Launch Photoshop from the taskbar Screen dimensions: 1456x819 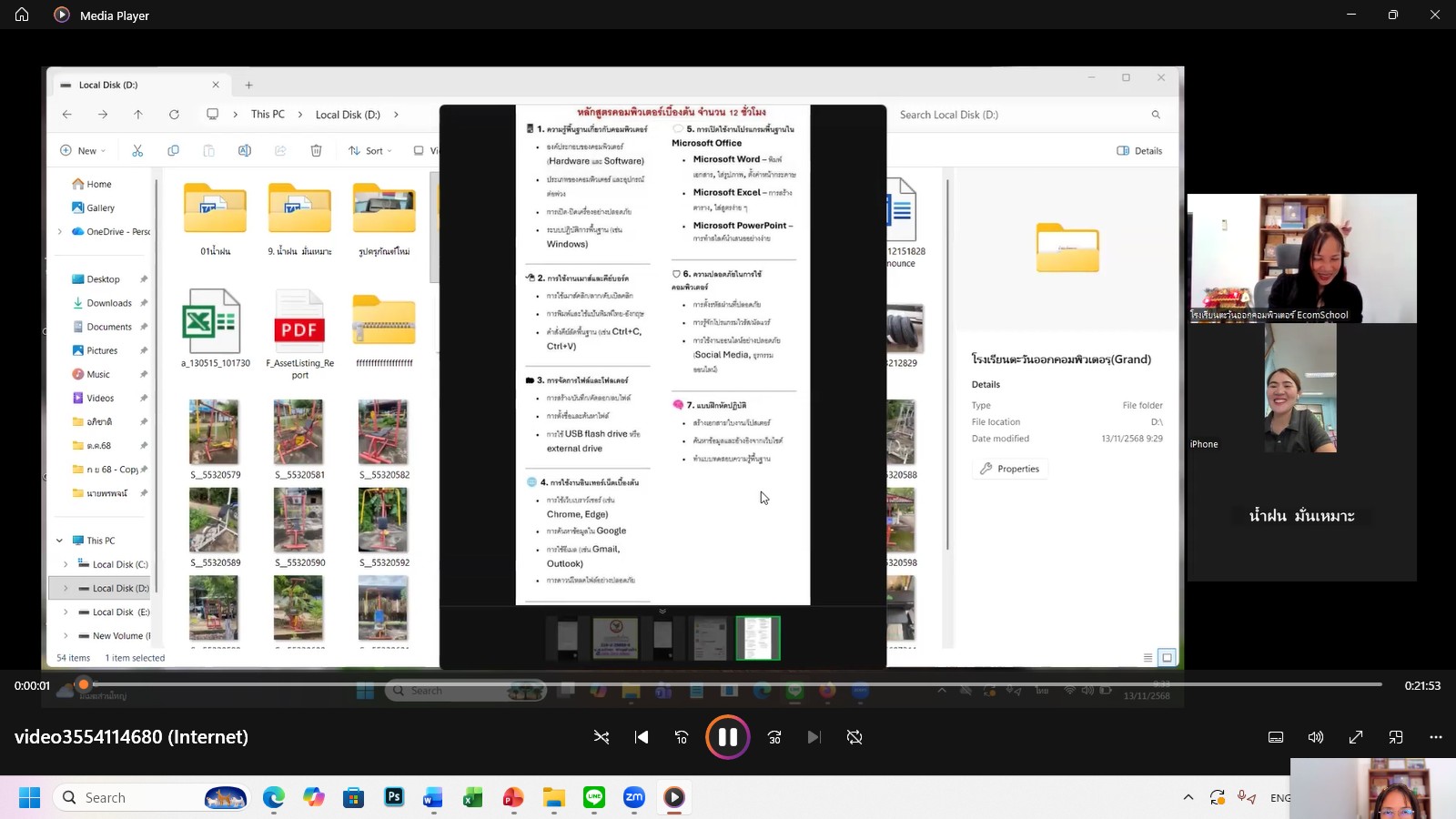394,797
